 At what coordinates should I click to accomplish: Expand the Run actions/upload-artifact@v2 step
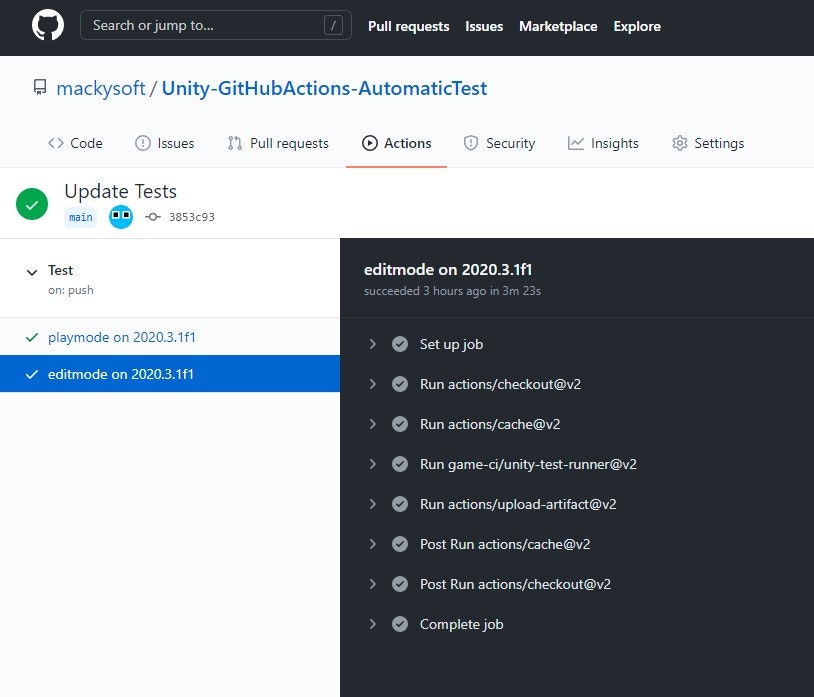click(372, 503)
